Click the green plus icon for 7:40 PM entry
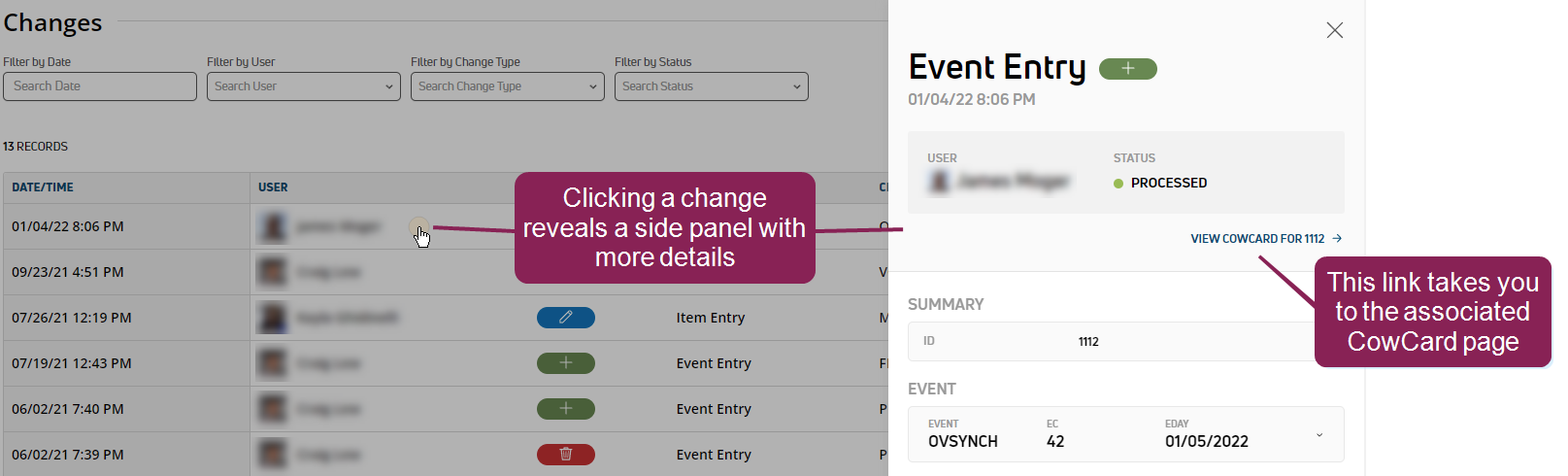Viewport: 1568px width, 476px height. pos(565,409)
